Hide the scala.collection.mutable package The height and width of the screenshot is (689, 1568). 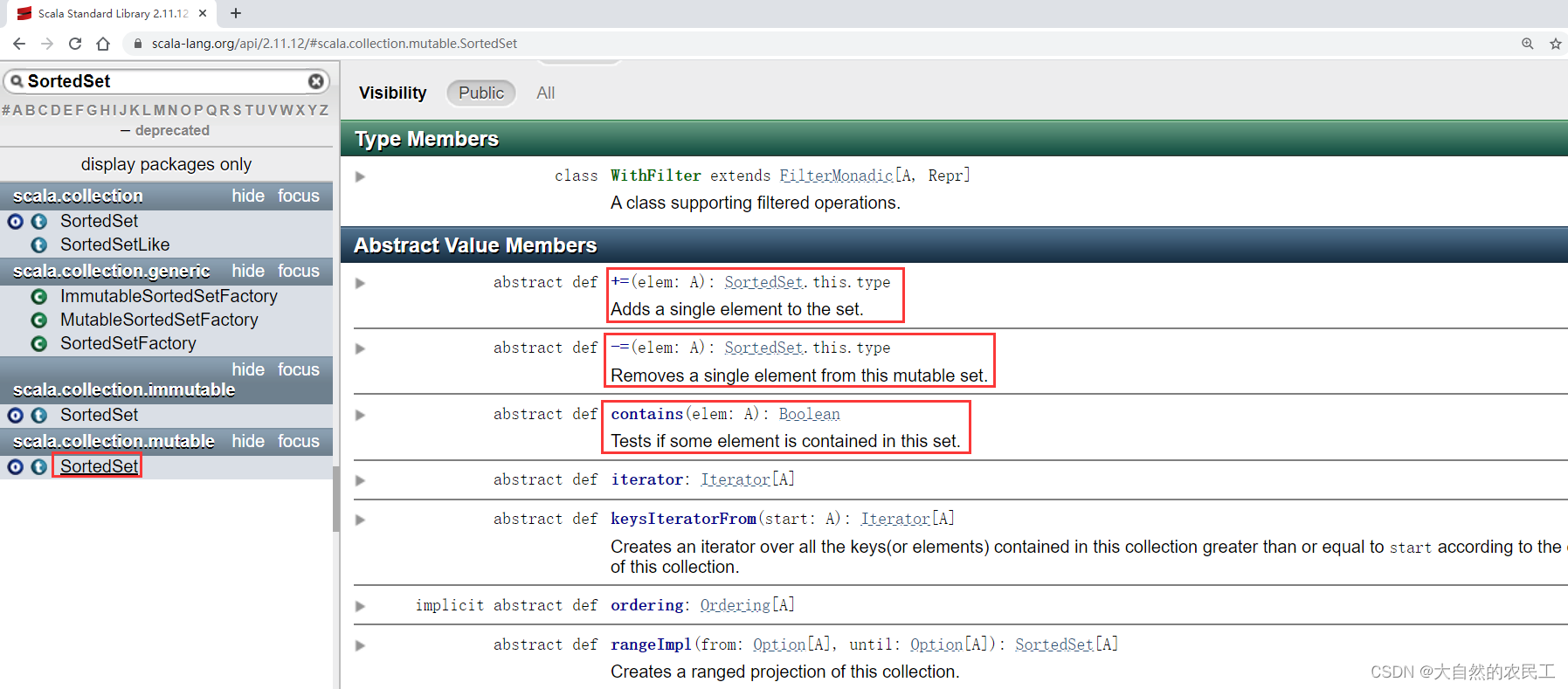pyautogui.click(x=248, y=441)
